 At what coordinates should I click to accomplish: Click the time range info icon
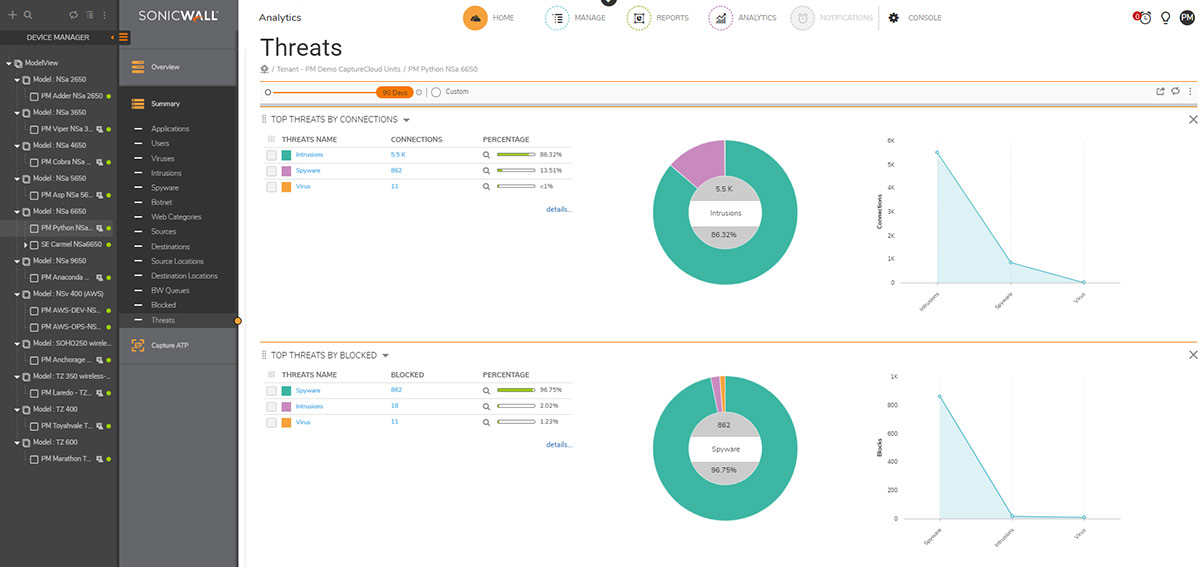coord(418,92)
